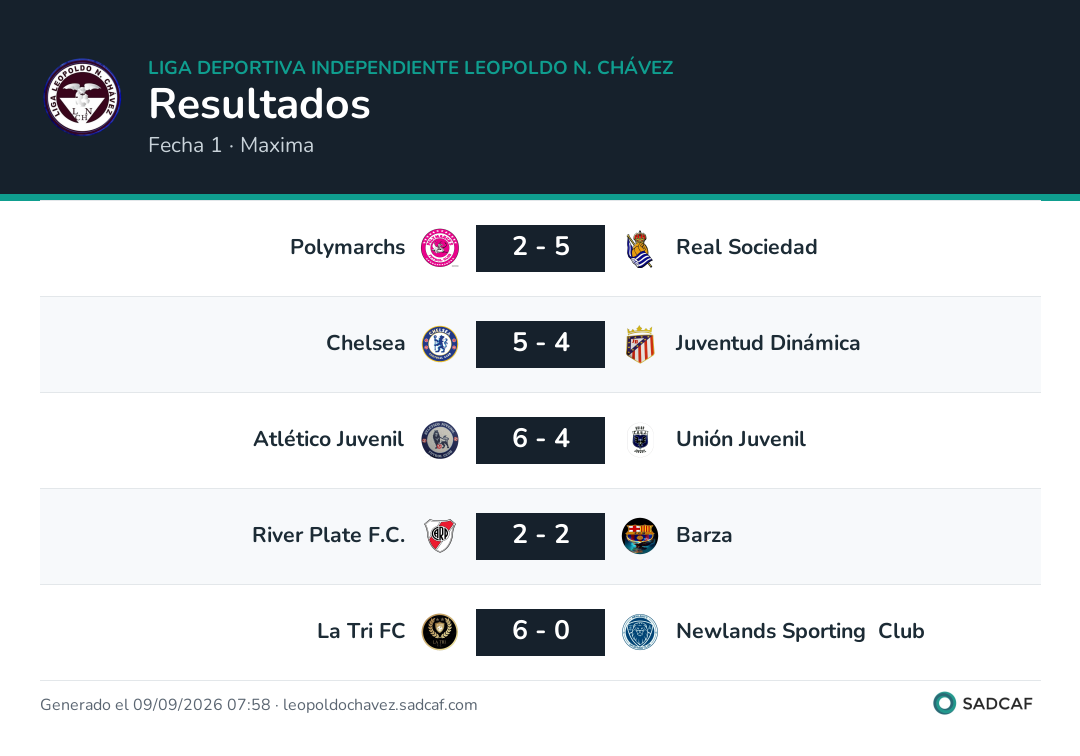Viewport: 1080px width, 756px height.
Task: Click the Liga Leopoldo N. Chávez logo
Action: pyautogui.click(x=83, y=97)
